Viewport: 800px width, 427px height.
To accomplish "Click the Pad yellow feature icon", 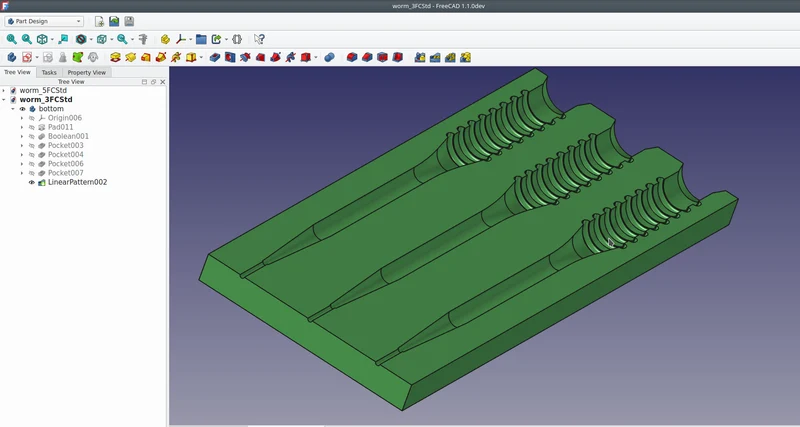I will point(115,57).
